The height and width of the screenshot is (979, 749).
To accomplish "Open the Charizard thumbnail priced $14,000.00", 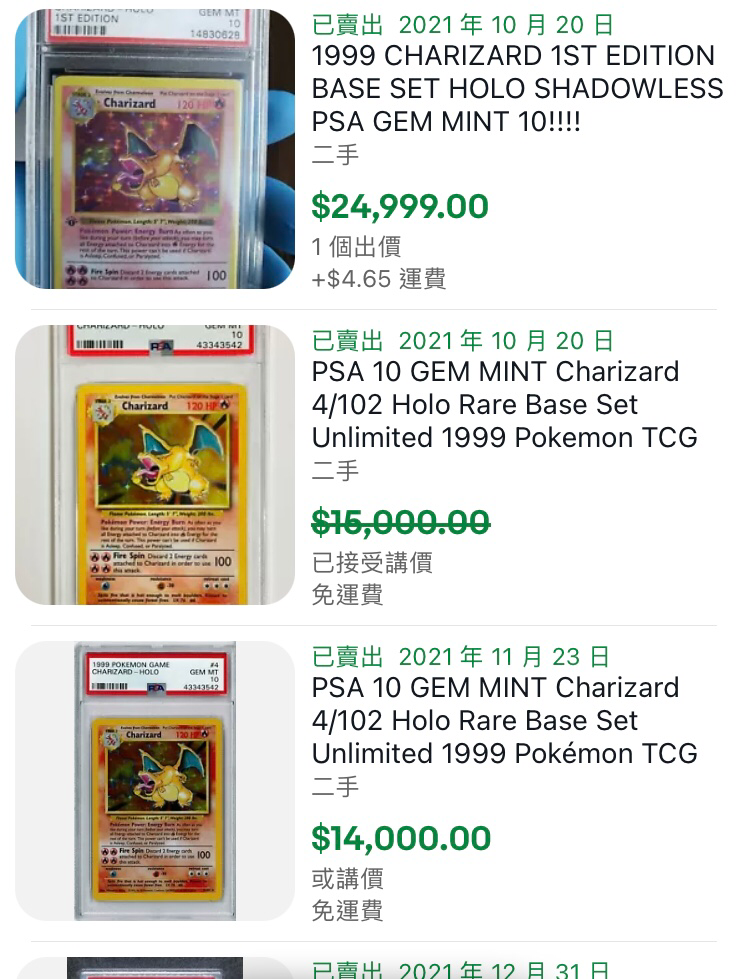I will (x=155, y=780).
